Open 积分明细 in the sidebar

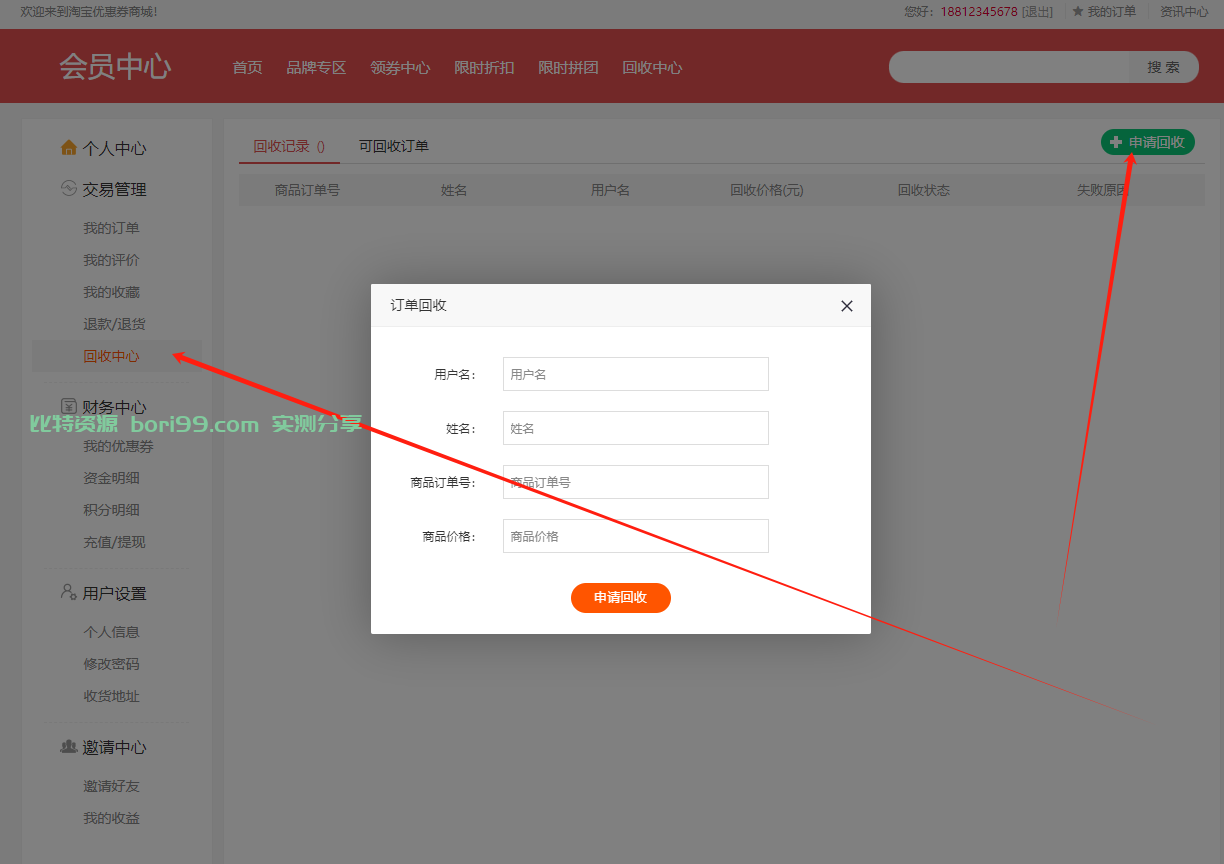111,510
